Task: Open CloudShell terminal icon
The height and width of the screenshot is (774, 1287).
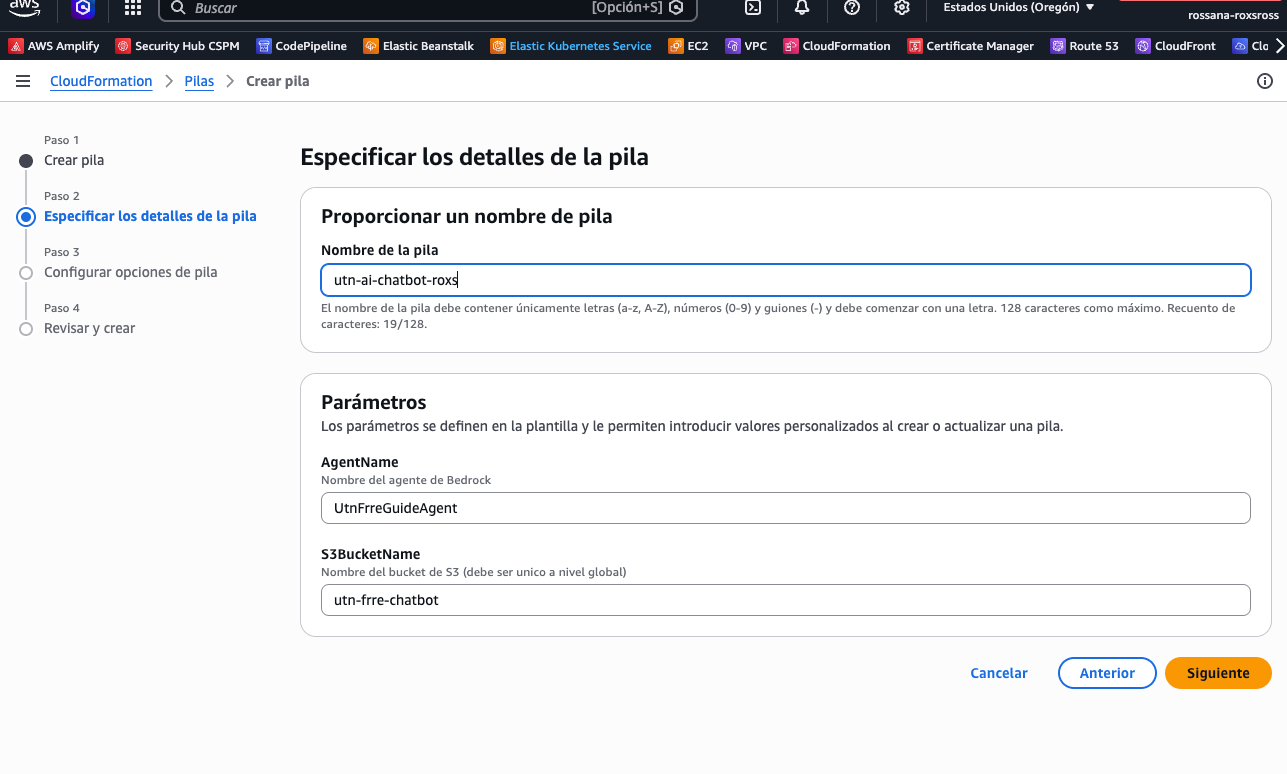Action: [x=753, y=8]
